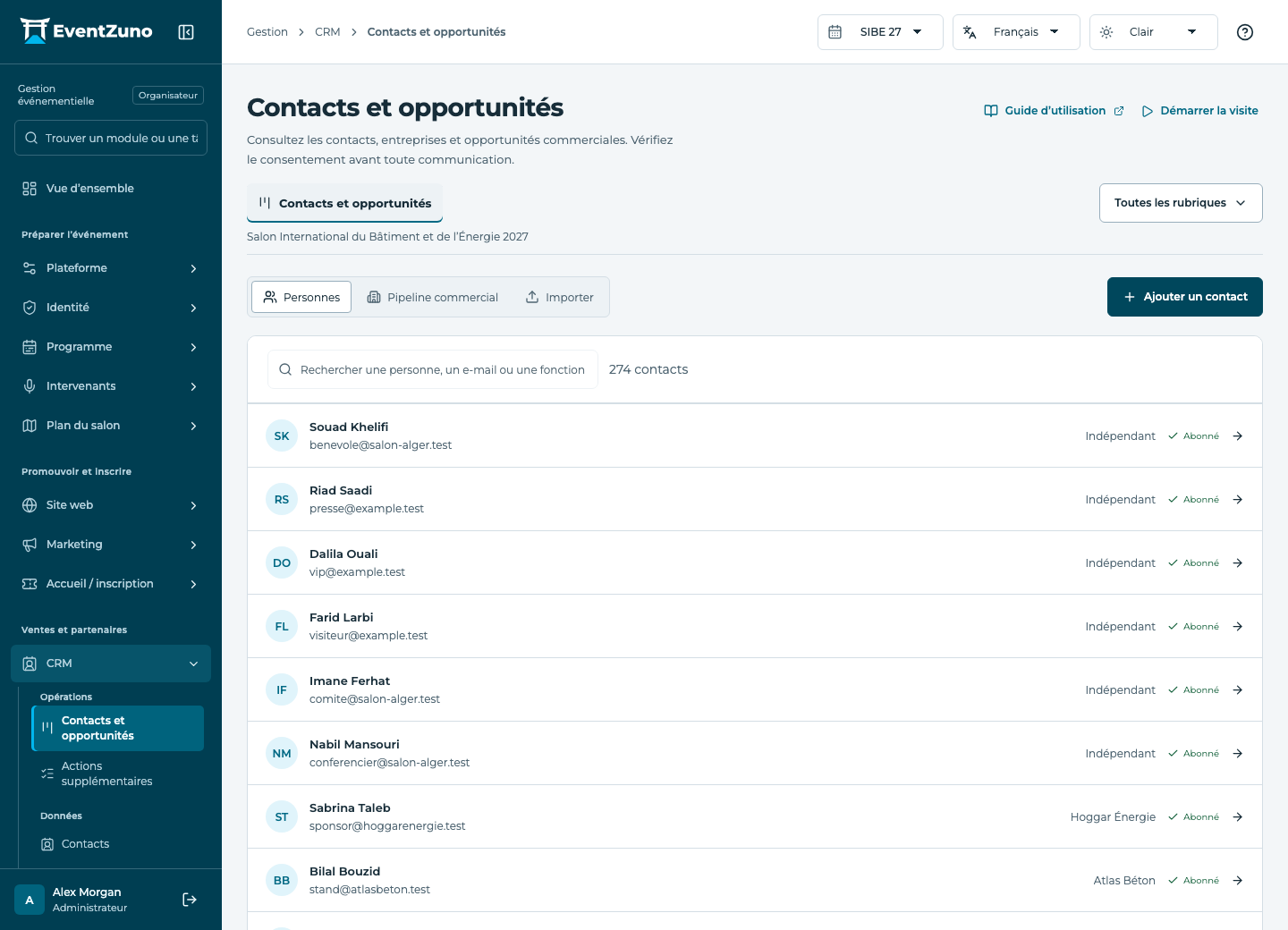The image size is (1288, 930).
Task: Open Imane Ferhat's contact arrow
Action: [1238, 690]
